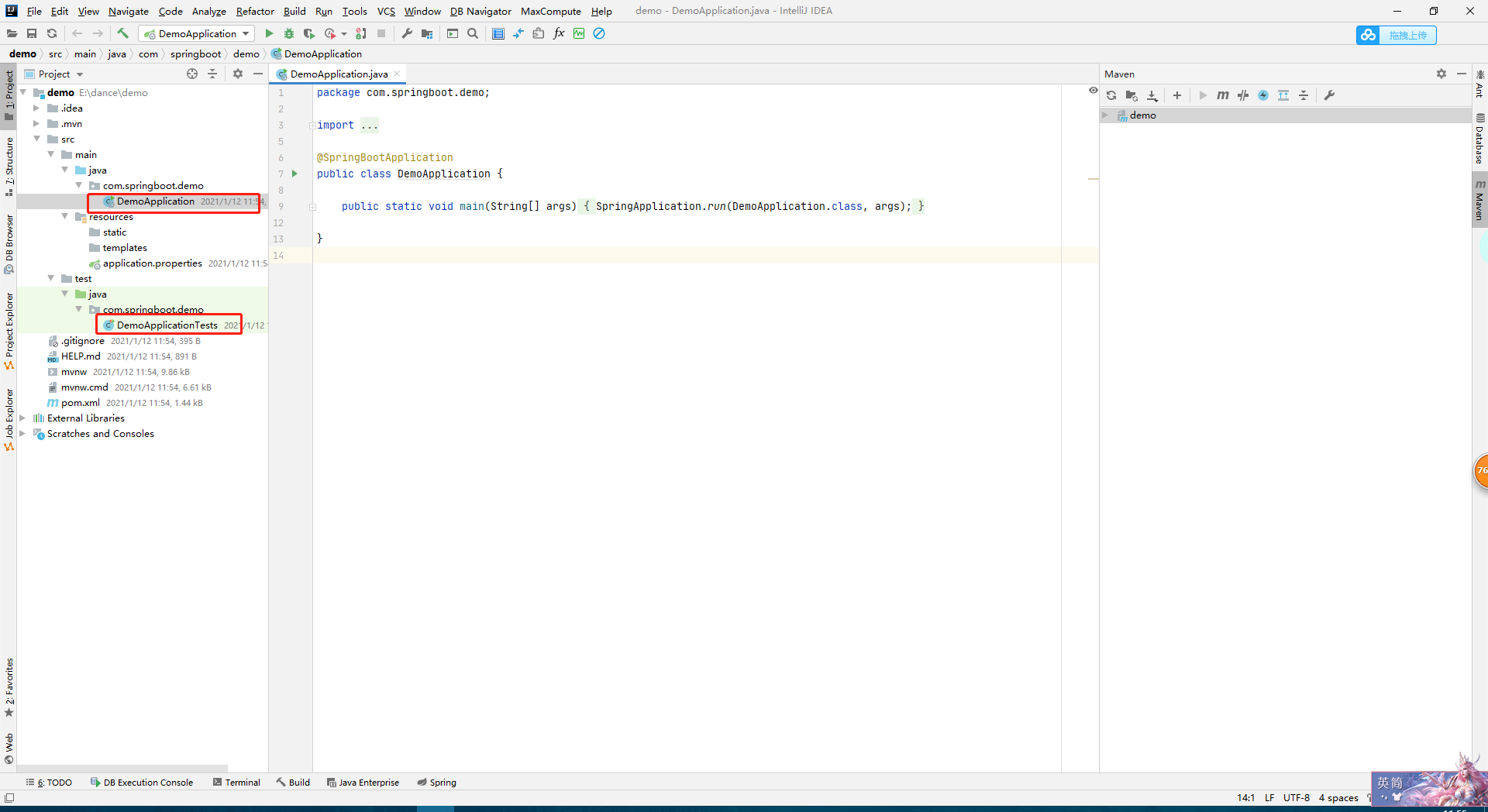The height and width of the screenshot is (812, 1488).
Task: Open Spring tool window
Action: tap(437, 783)
